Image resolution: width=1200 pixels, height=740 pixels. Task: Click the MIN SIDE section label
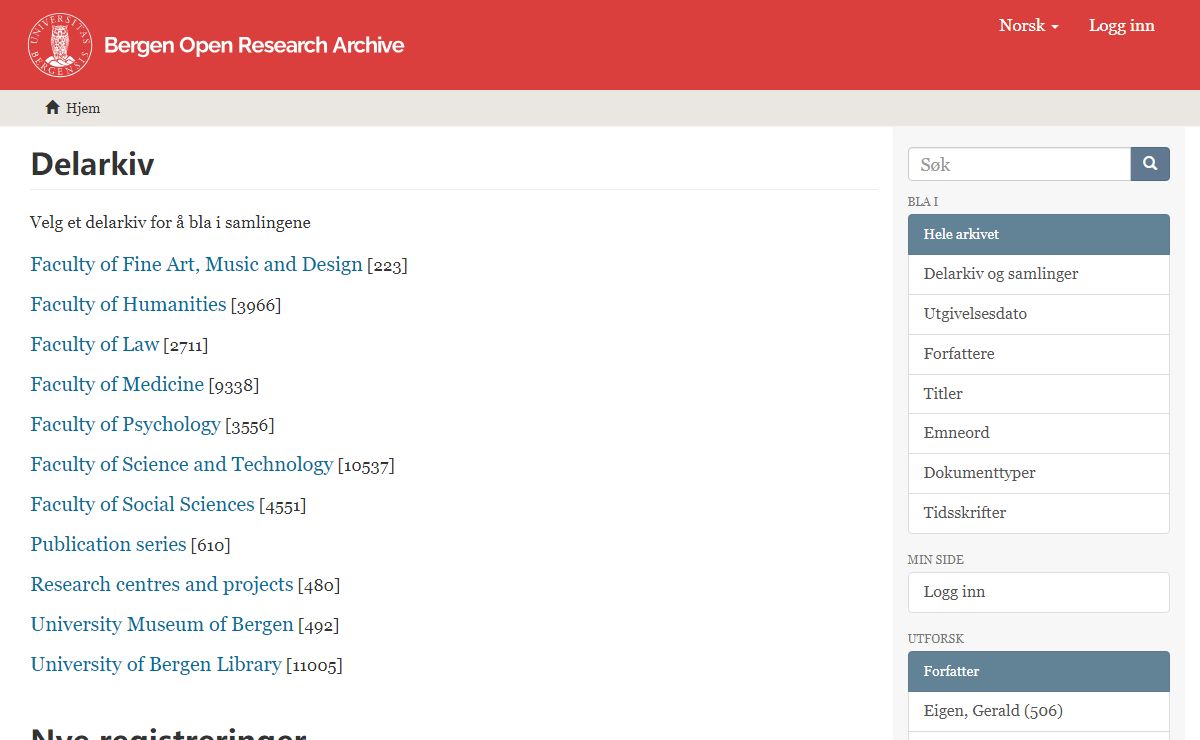pos(936,560)
